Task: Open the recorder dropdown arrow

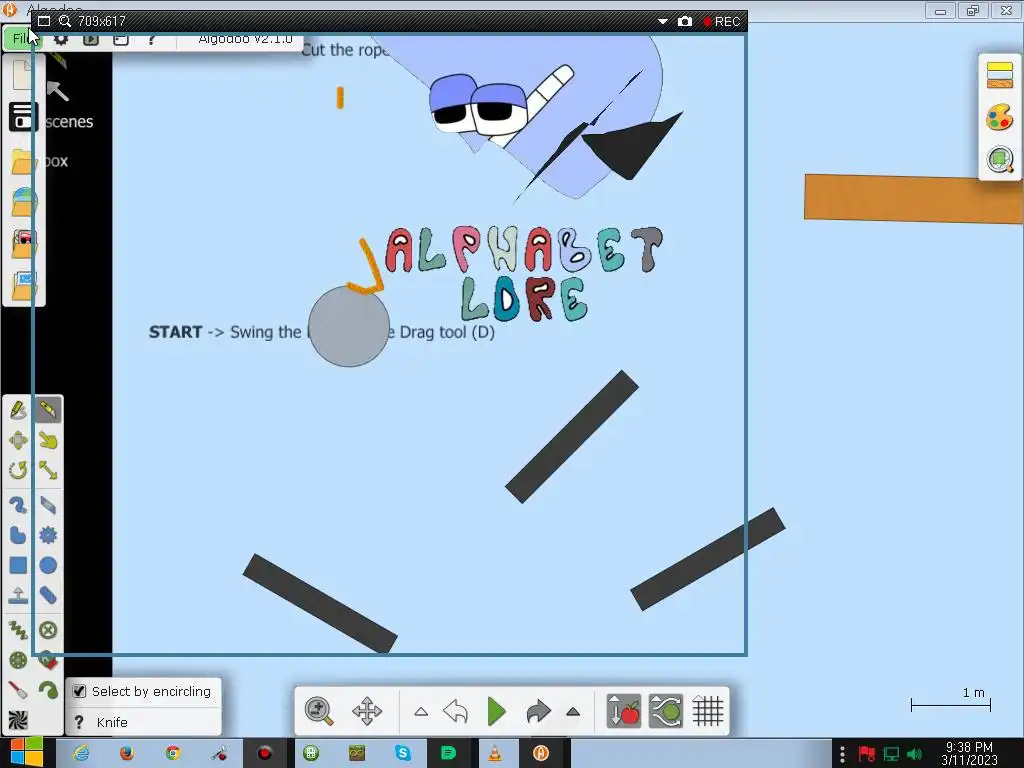Action: pos(662,22)
